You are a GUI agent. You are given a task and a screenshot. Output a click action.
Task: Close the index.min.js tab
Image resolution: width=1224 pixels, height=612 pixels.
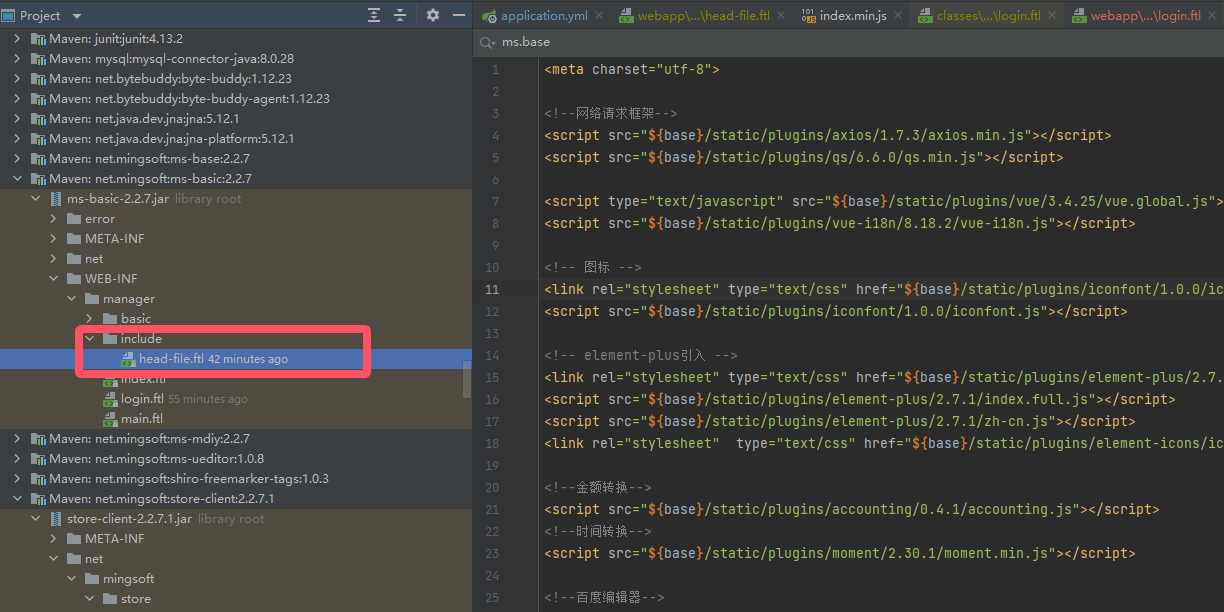[898, 16]
